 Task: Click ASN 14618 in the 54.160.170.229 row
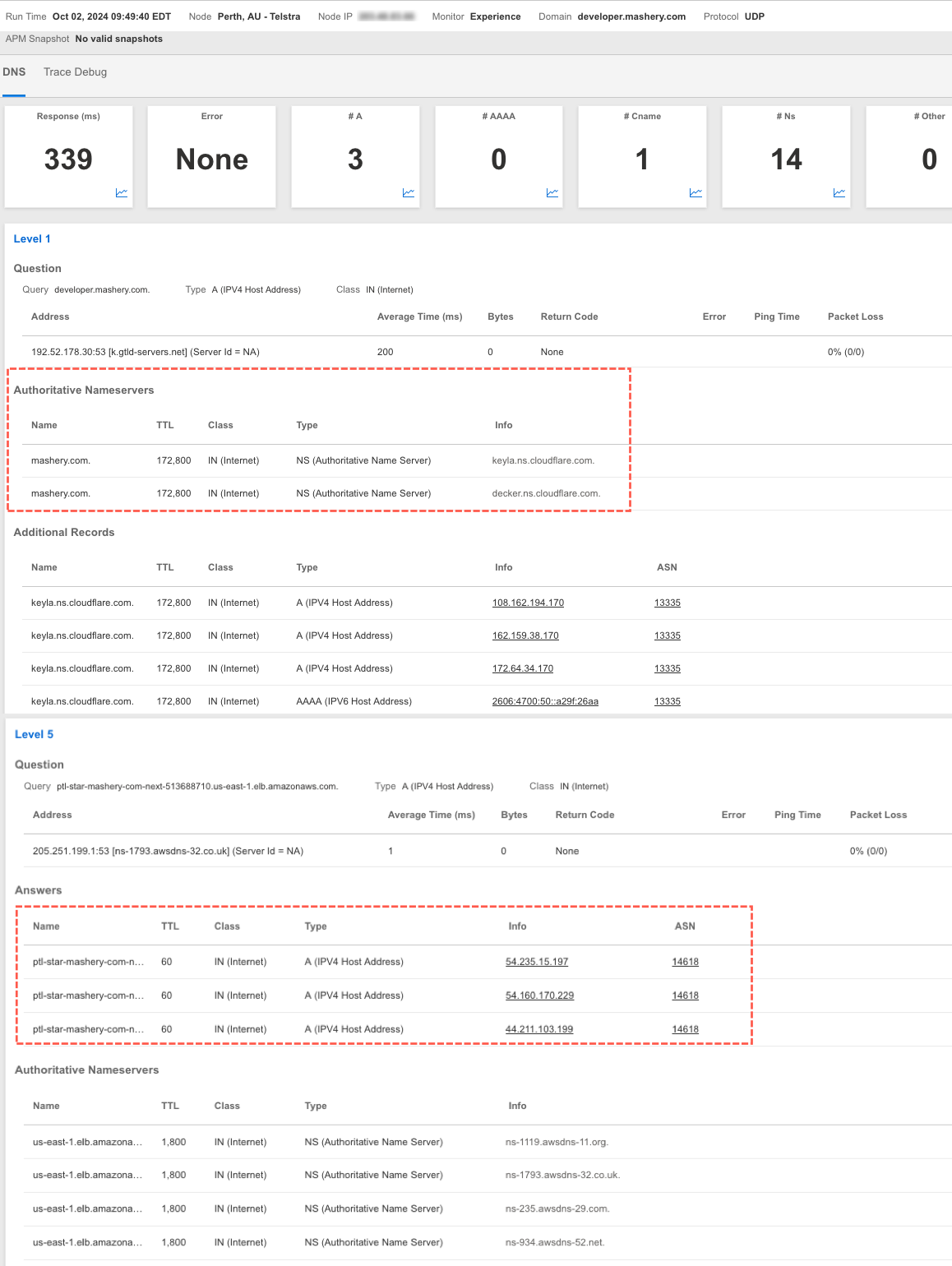click(x=686, y=996)
